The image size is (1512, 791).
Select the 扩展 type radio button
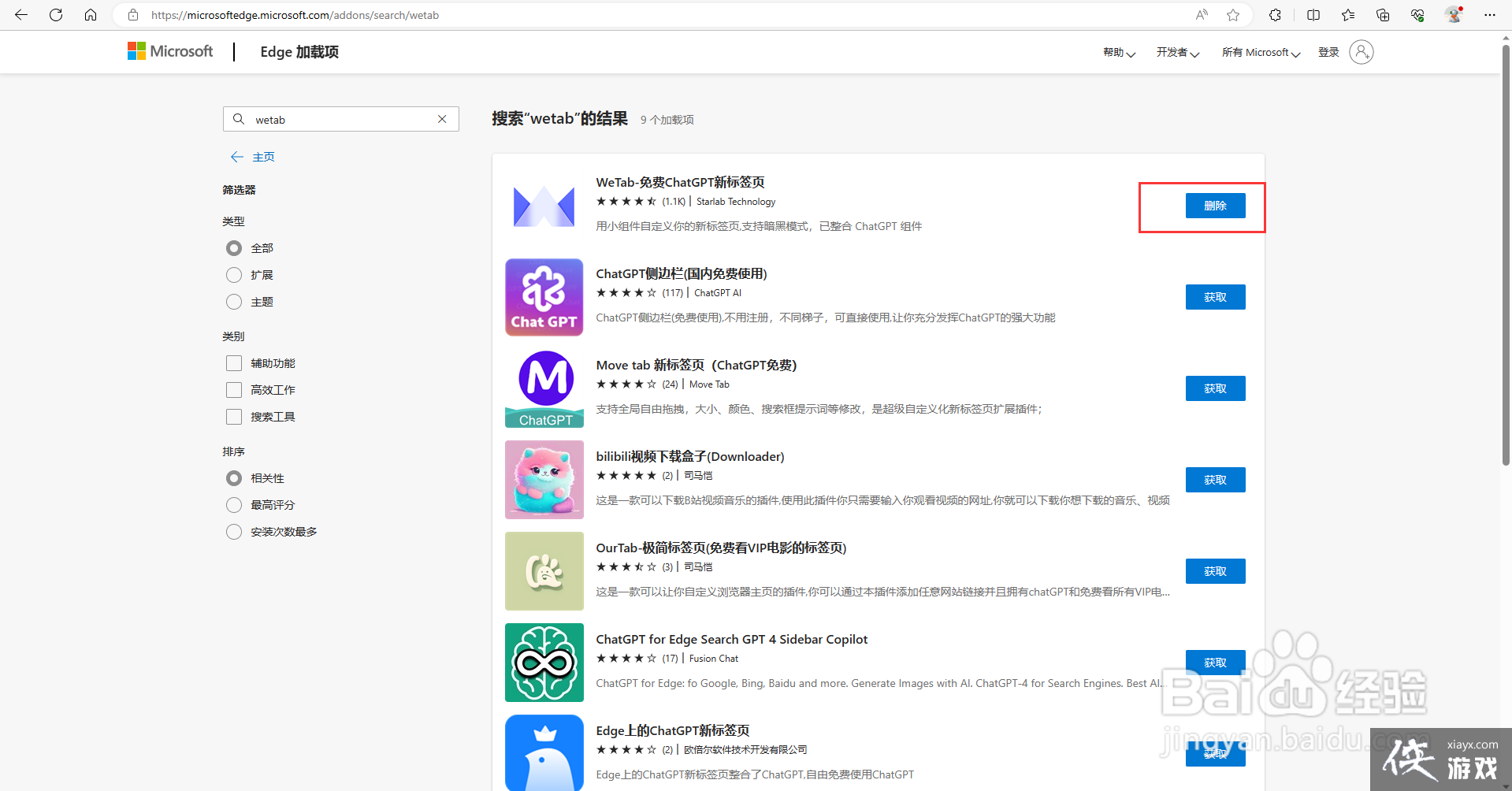[x=234, y=275]
